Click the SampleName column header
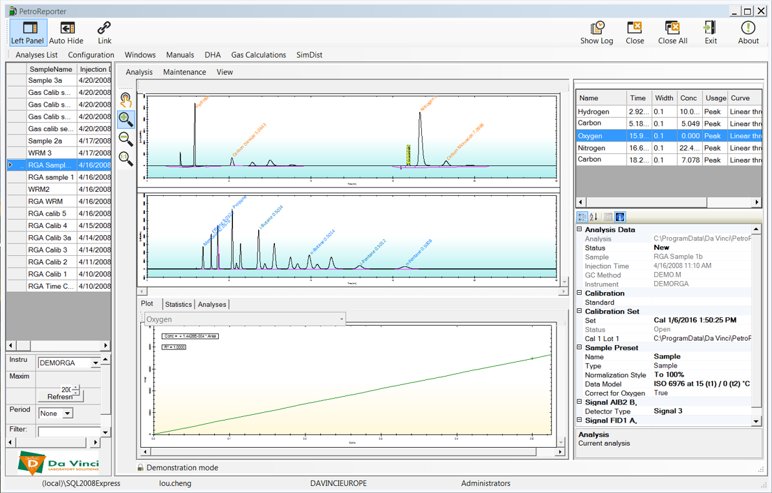 click(x=51, y=69)
